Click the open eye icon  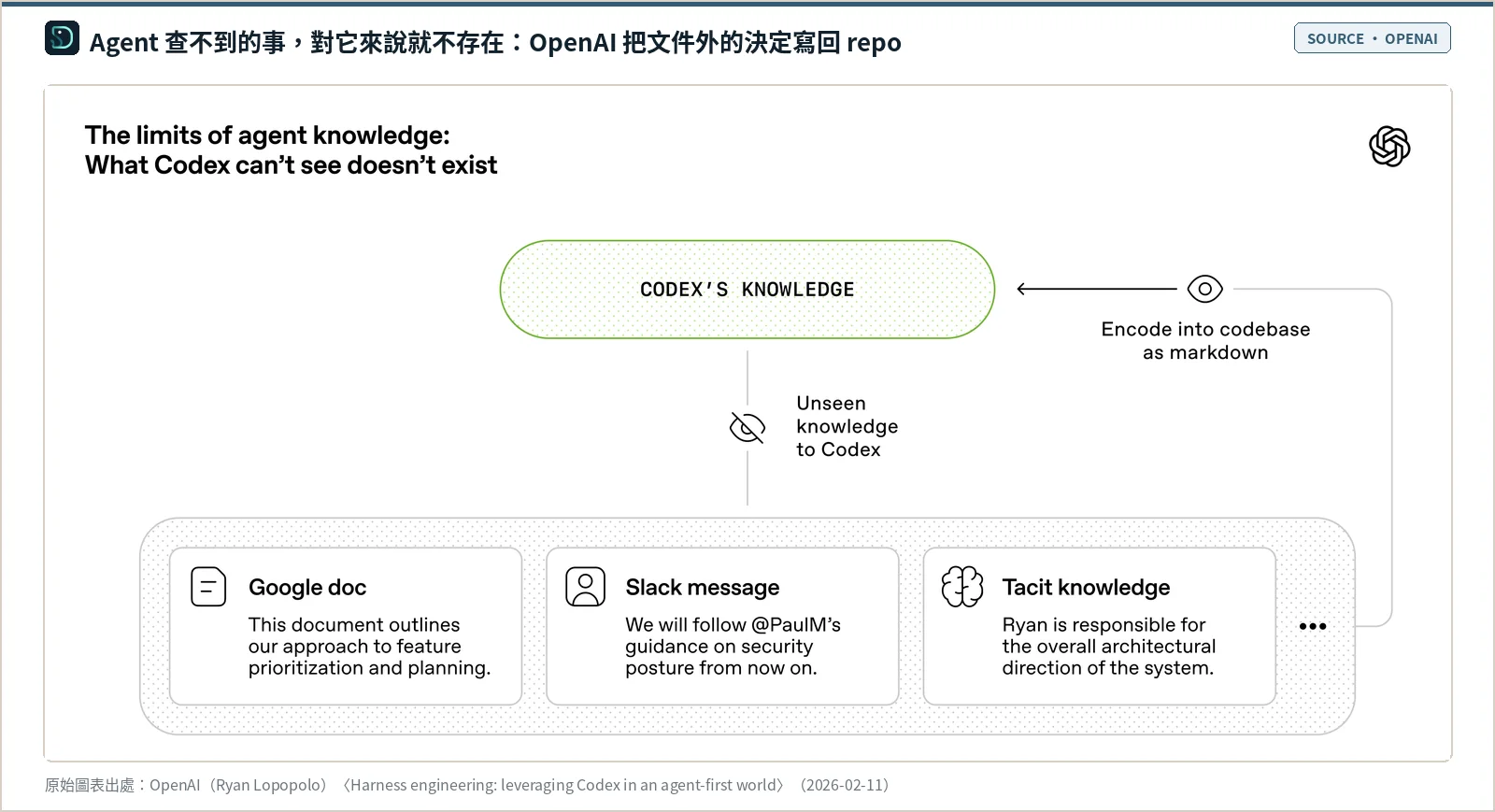point(1205,289)
